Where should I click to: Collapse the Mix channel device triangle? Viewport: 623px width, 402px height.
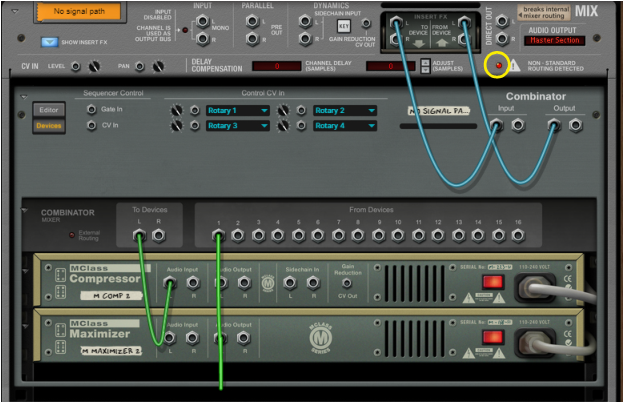[15, 11]
